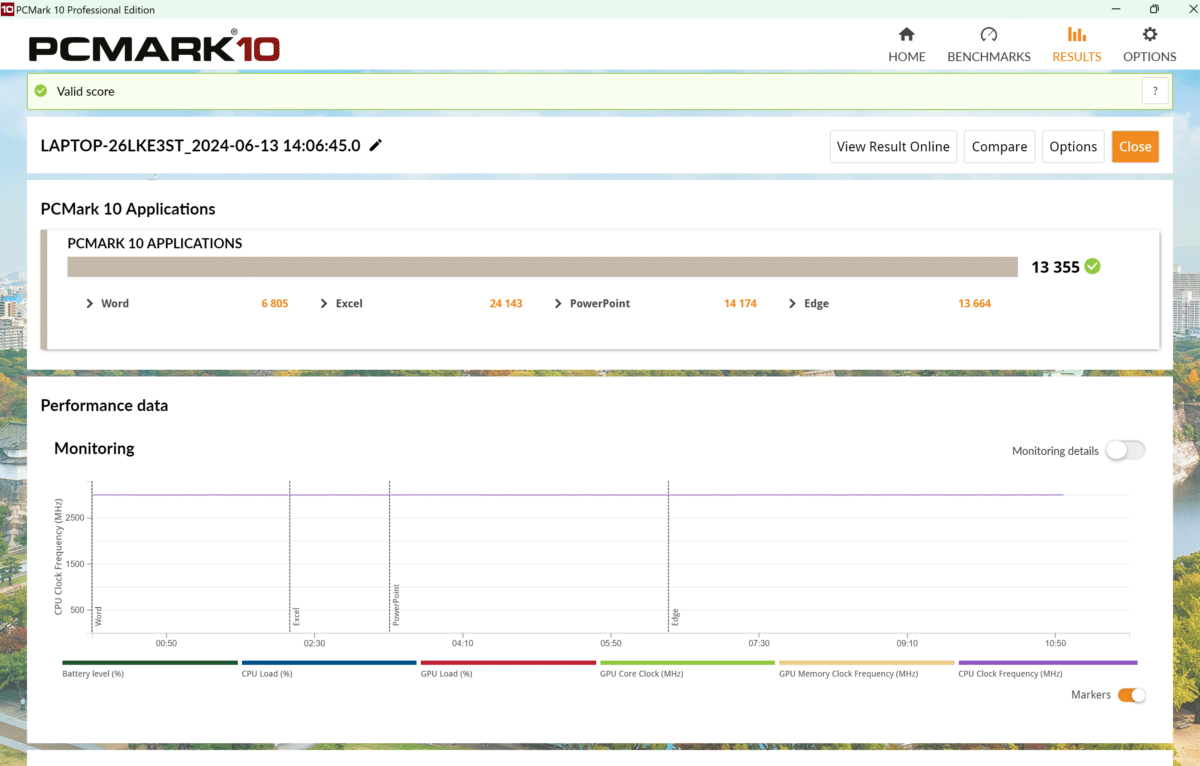Screen dimensions: 1200x766
Task: Click View Result Online button
Action: (x=893, y=146)
